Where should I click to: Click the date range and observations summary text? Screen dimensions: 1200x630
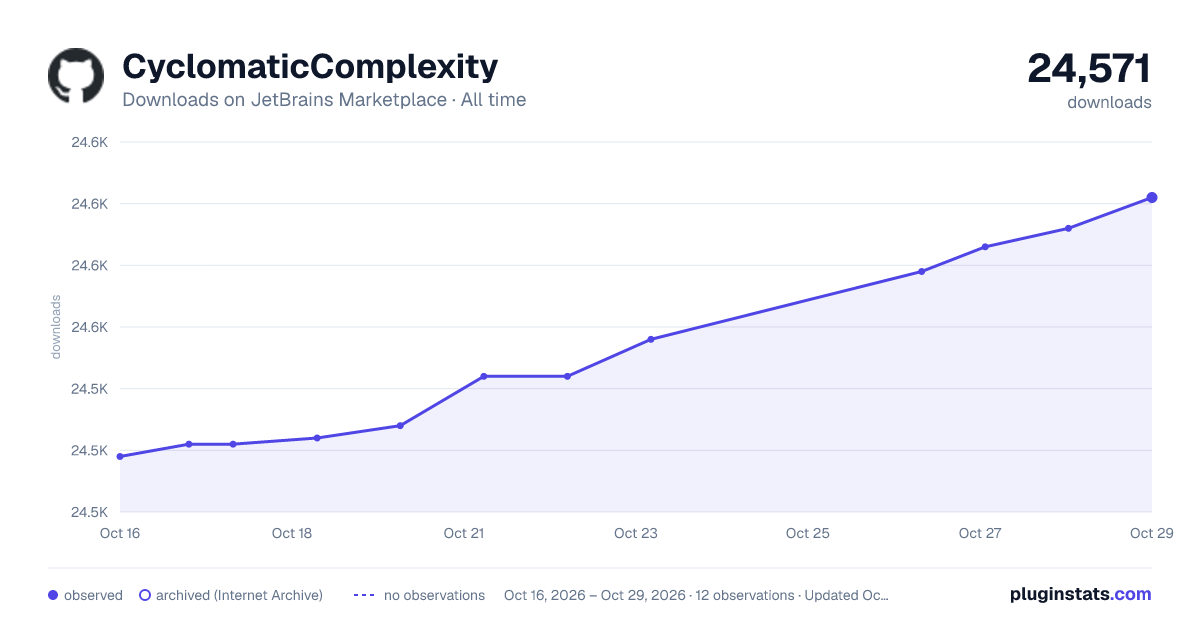pyautogui.click(x=696, y=595)
